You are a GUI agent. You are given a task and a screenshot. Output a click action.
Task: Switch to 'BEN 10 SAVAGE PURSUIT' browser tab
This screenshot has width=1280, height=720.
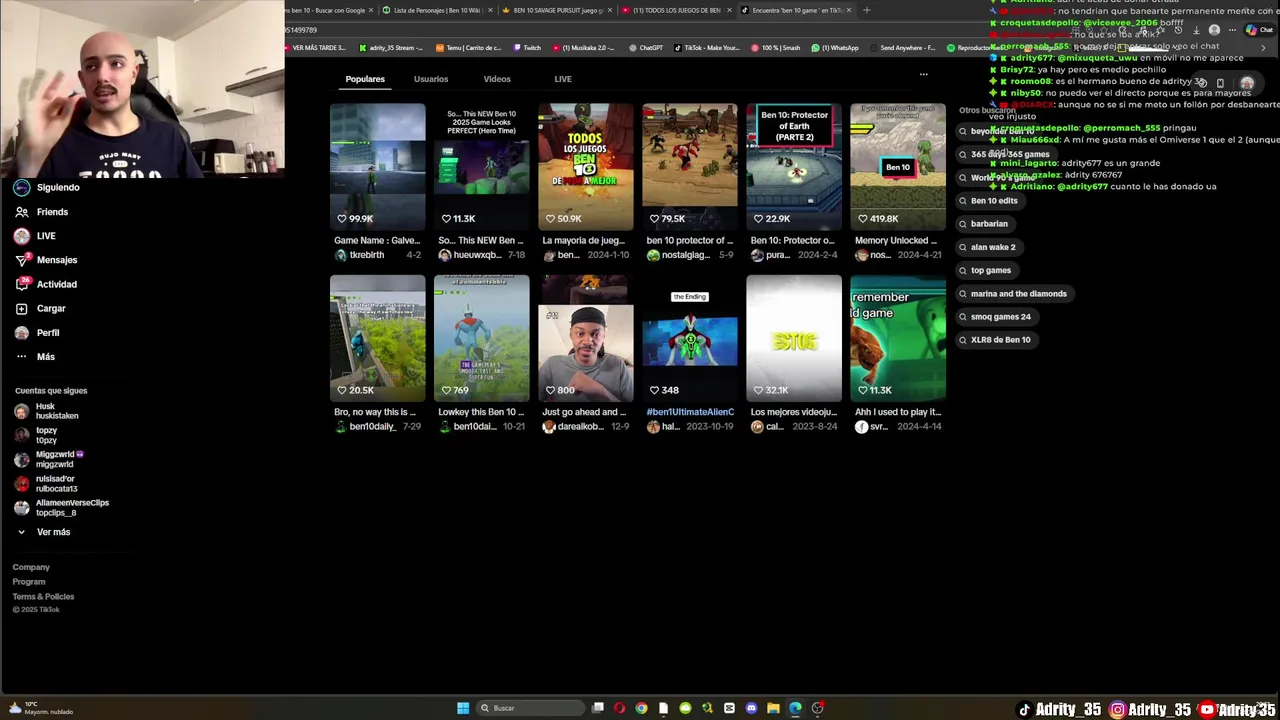coord(557,10)
